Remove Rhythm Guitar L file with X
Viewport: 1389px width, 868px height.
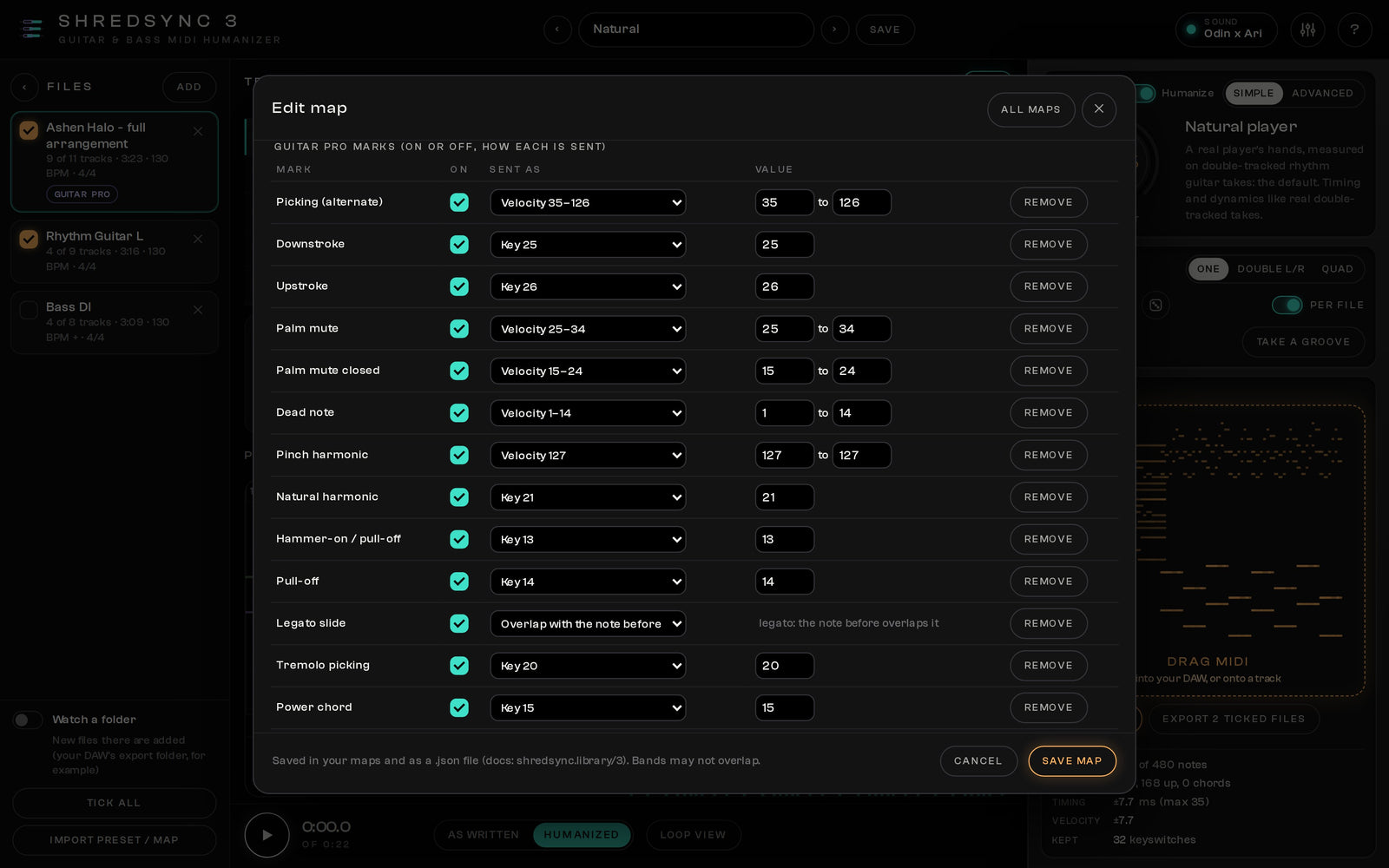(198, 239)
